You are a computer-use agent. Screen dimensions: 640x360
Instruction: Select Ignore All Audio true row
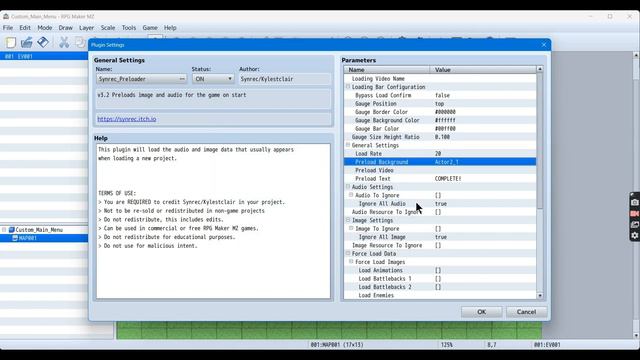(x=440, y=204)
